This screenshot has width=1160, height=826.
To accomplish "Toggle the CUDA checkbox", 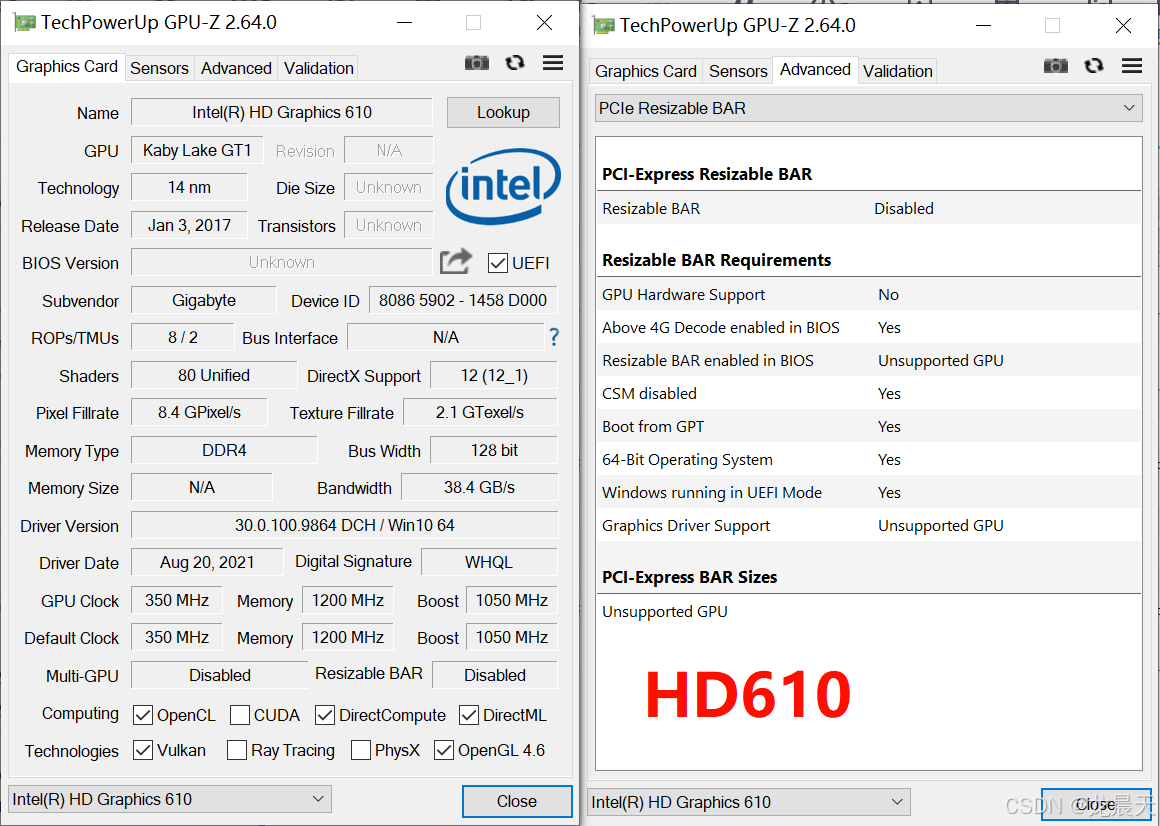I will point(240,715).
